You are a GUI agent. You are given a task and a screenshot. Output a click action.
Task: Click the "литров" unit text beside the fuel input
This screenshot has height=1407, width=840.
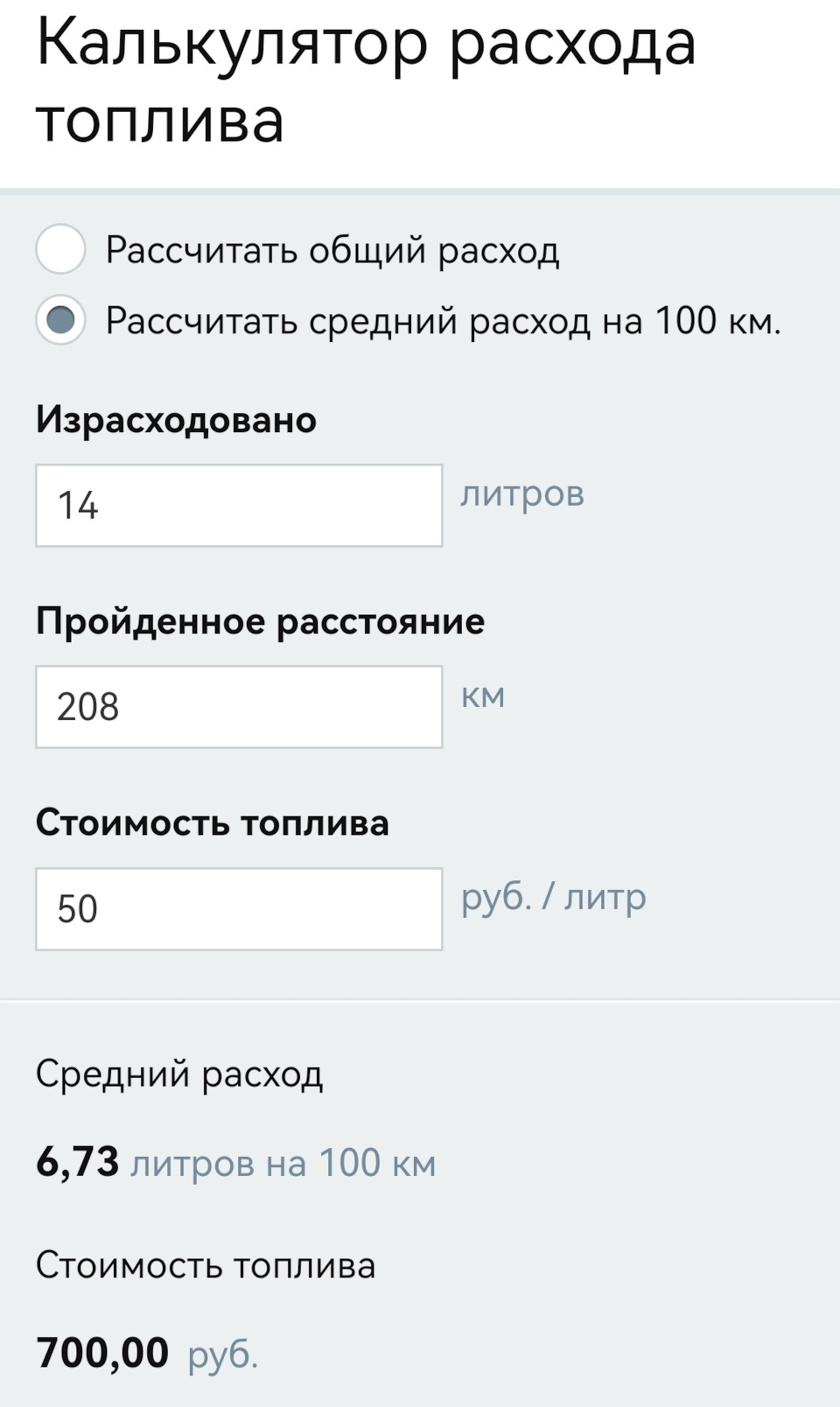coord(522,494)
